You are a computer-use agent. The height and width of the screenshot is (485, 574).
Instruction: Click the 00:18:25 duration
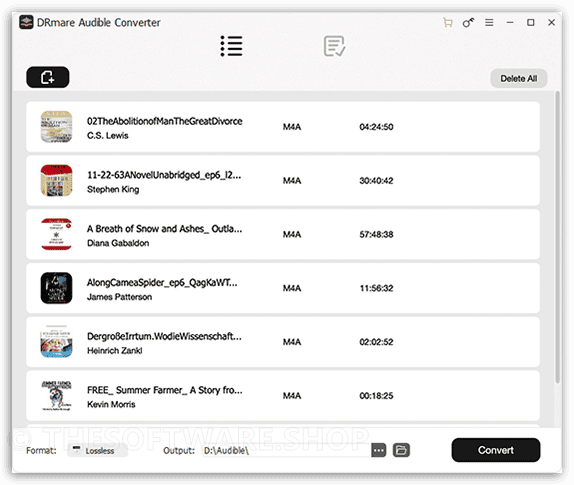376,396
